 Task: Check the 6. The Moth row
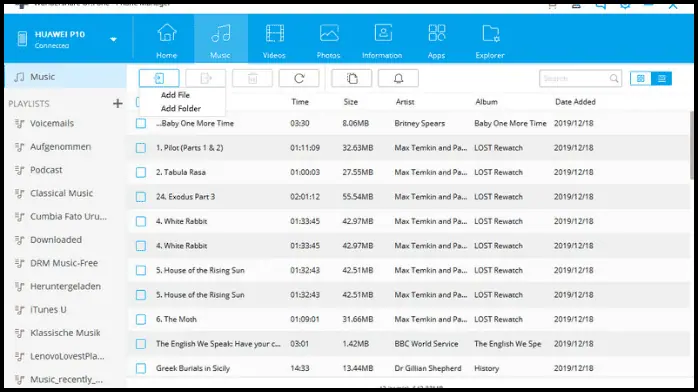(141, 319)
